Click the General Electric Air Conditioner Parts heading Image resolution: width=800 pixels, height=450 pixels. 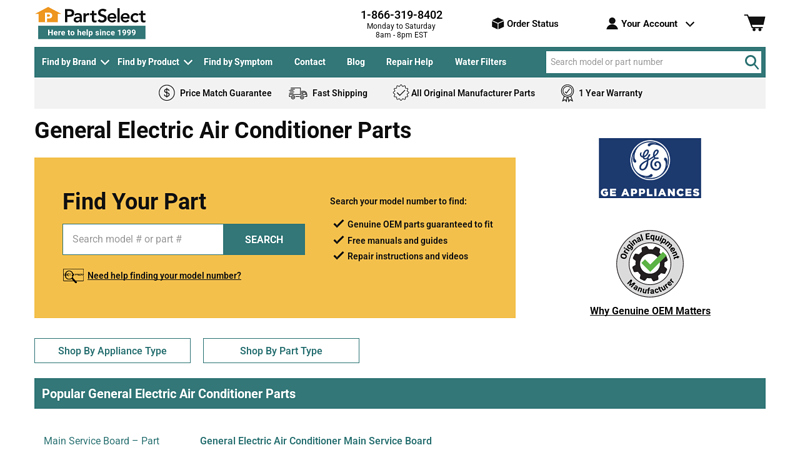[x=223, y=130]
